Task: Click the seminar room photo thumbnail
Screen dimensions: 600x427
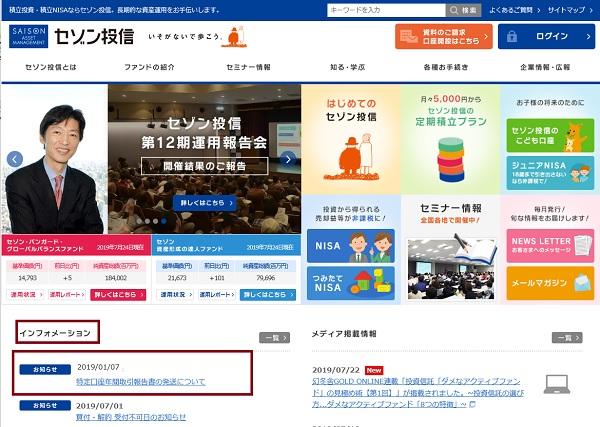Action: (x=451, y=269)
